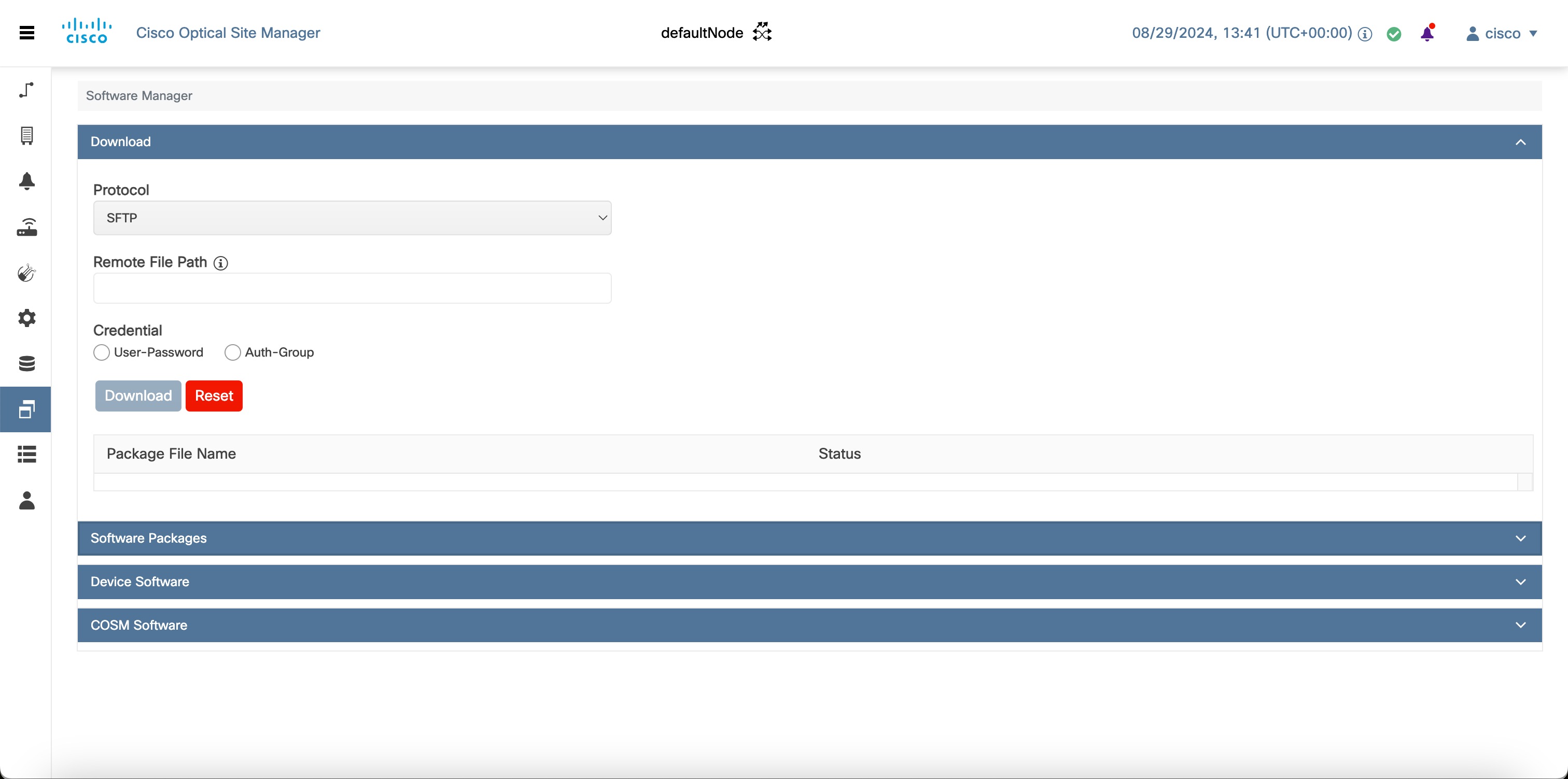Image resolution: width=1568 pixels, height=779 pixels.
Task: Open settings via the gear icon
Action: [26, 318]
